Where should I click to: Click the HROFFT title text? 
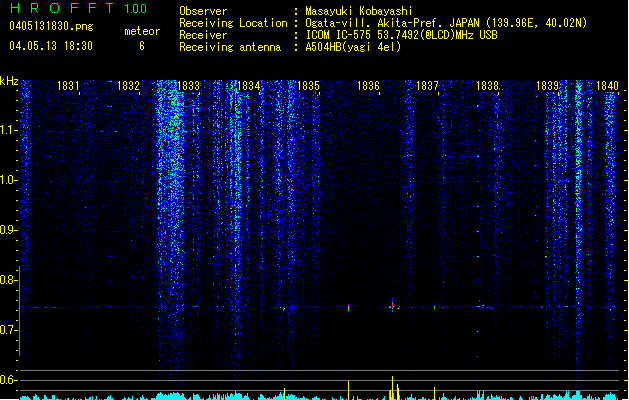pos(62,8)
